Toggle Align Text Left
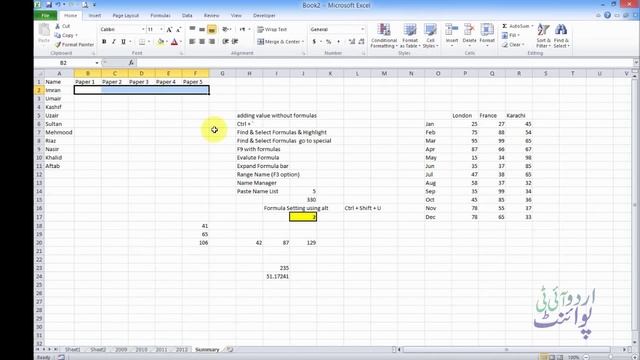640x360 pixels. tap(192, 42)
